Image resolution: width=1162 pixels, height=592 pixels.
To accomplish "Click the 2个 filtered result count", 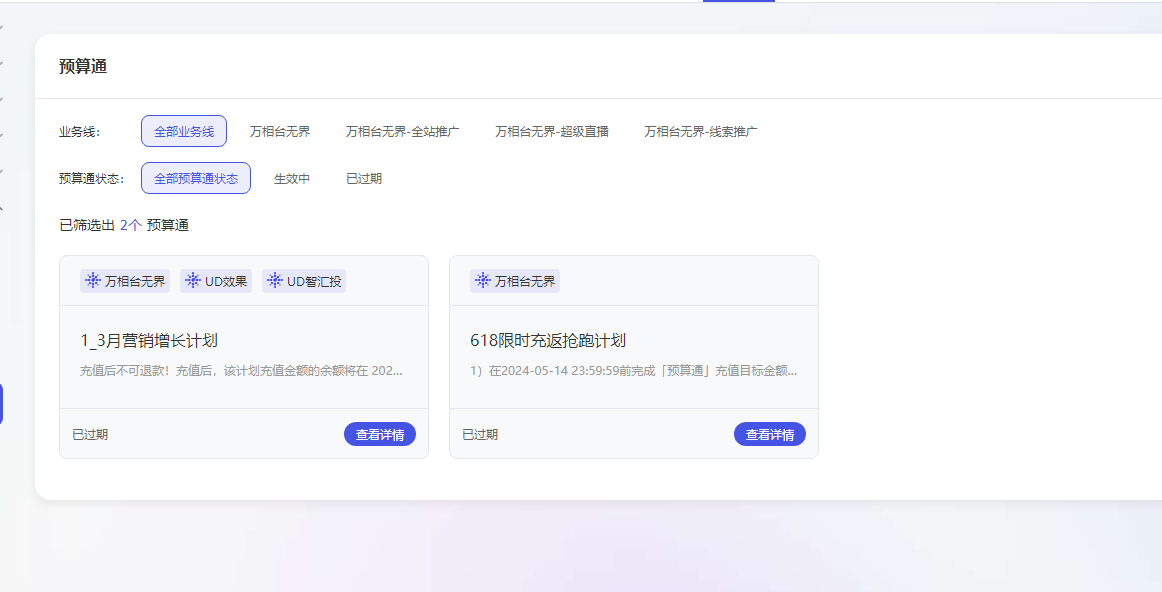I will (x=131, y=225).
